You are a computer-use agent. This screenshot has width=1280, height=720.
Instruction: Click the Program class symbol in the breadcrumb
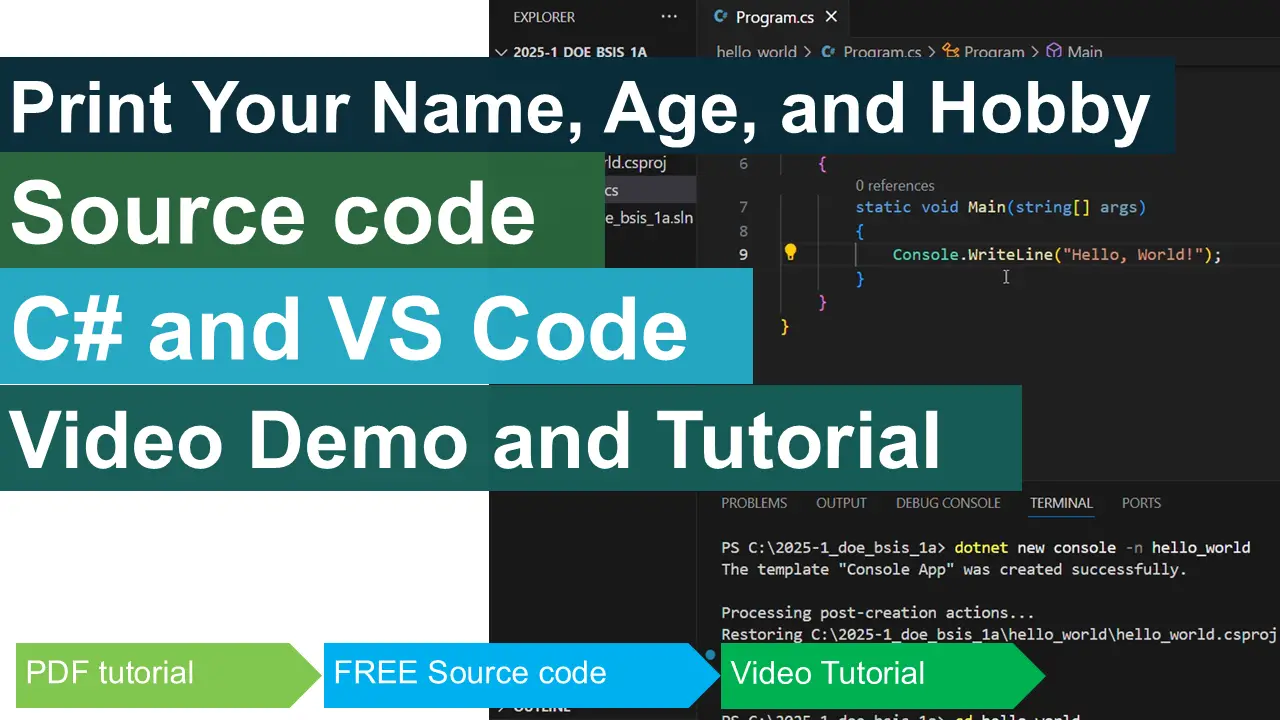[996, 52]
